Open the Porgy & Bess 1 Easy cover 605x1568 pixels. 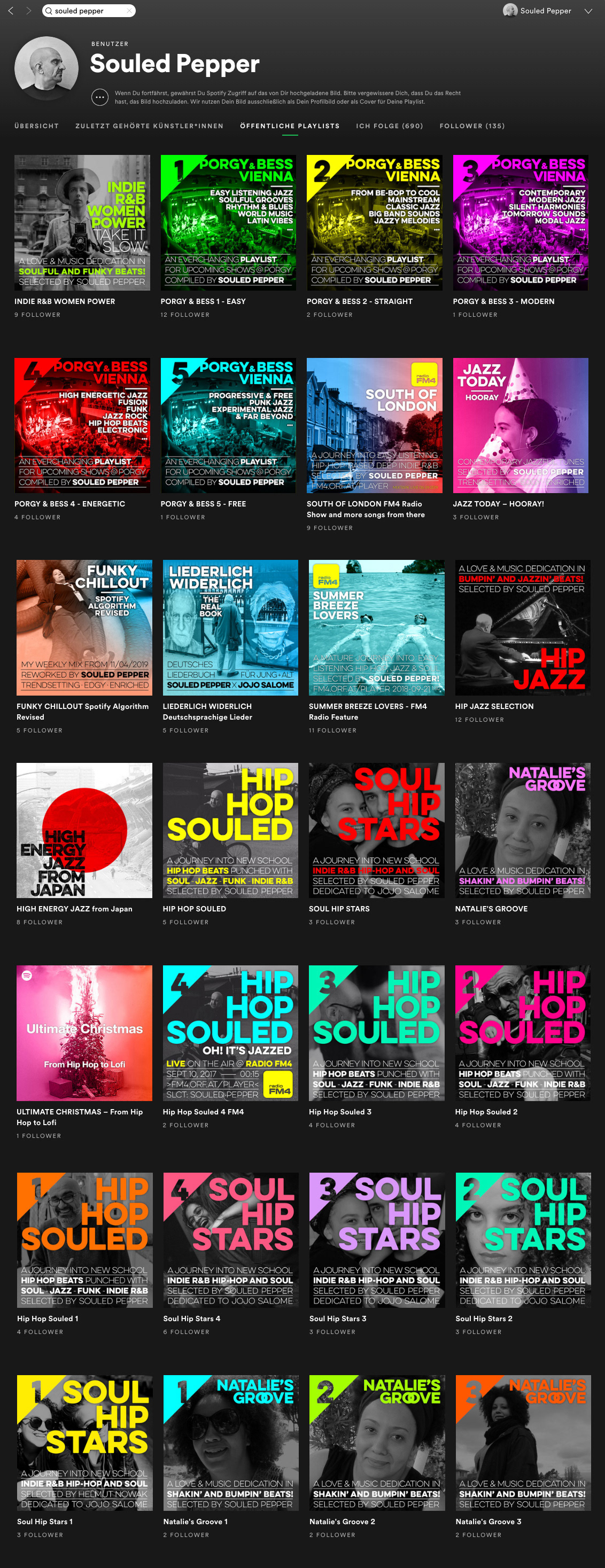pyautogui.click(x=228, y=223)
